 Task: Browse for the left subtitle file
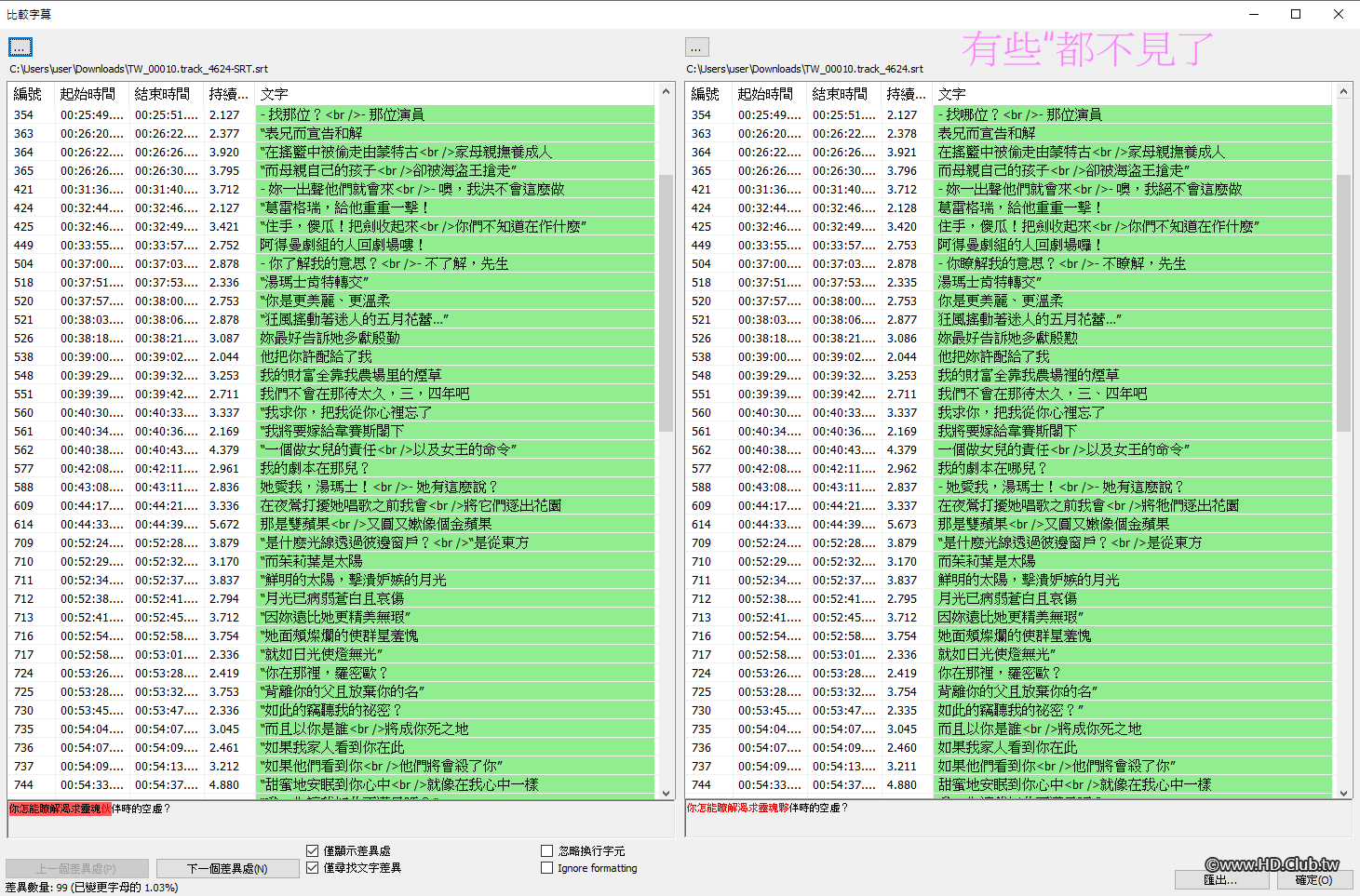click(19, 47)
